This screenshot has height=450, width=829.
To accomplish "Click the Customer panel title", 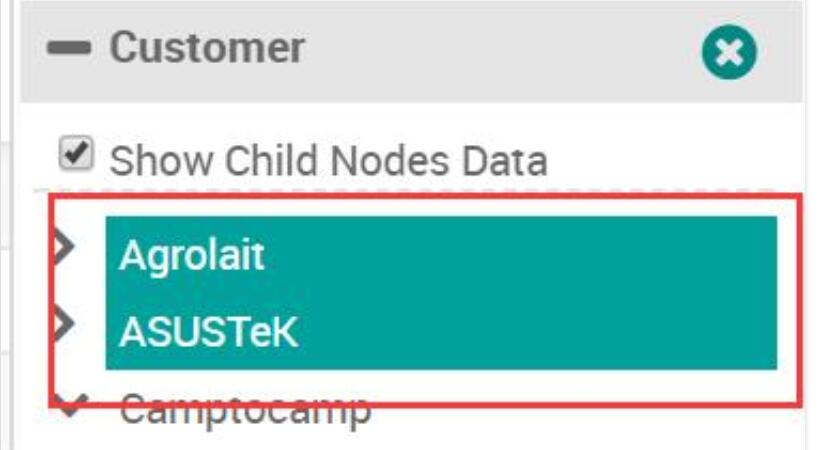I will 207,47.
